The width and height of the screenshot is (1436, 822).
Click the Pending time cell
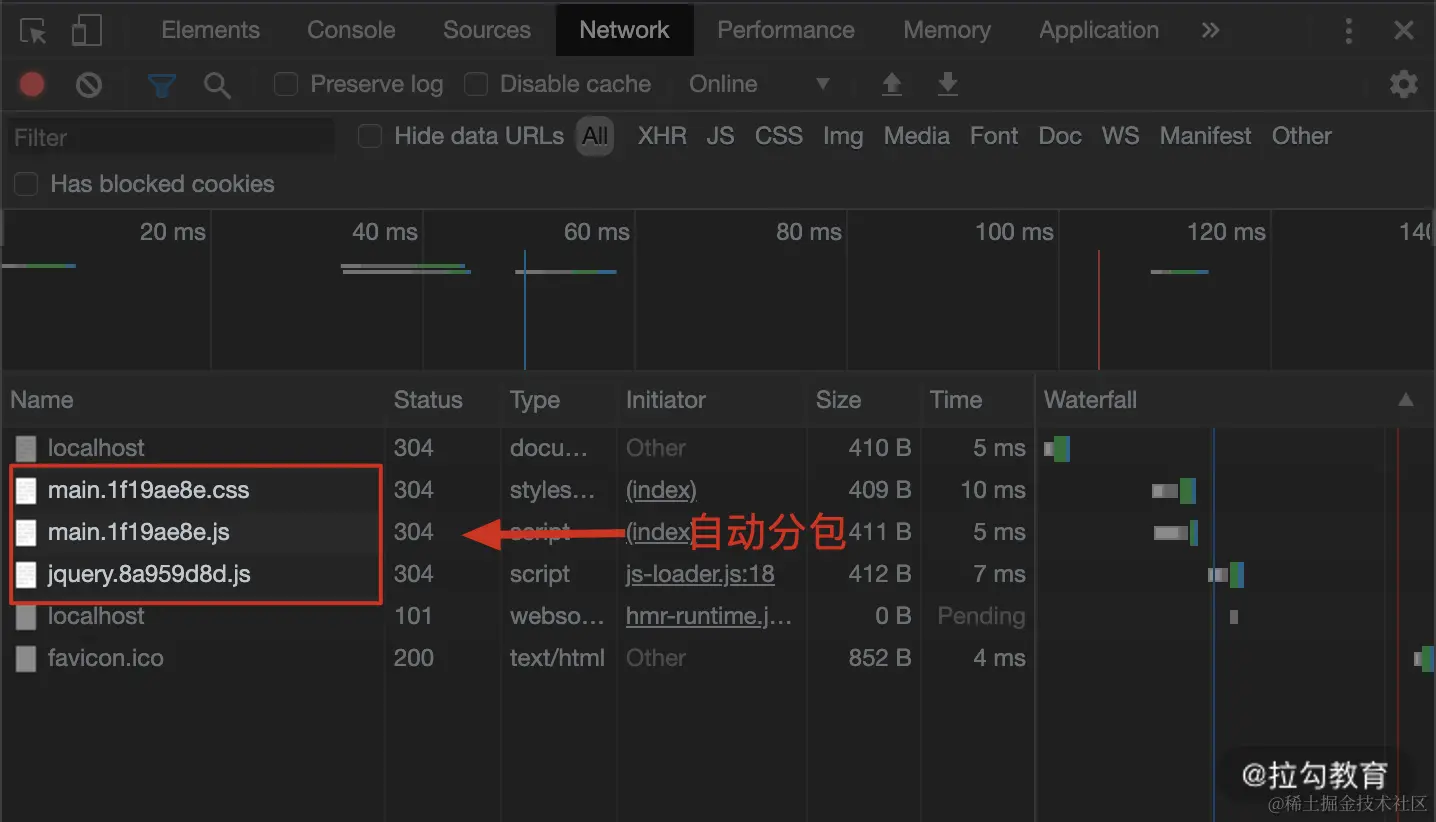[x=981, y=616]
